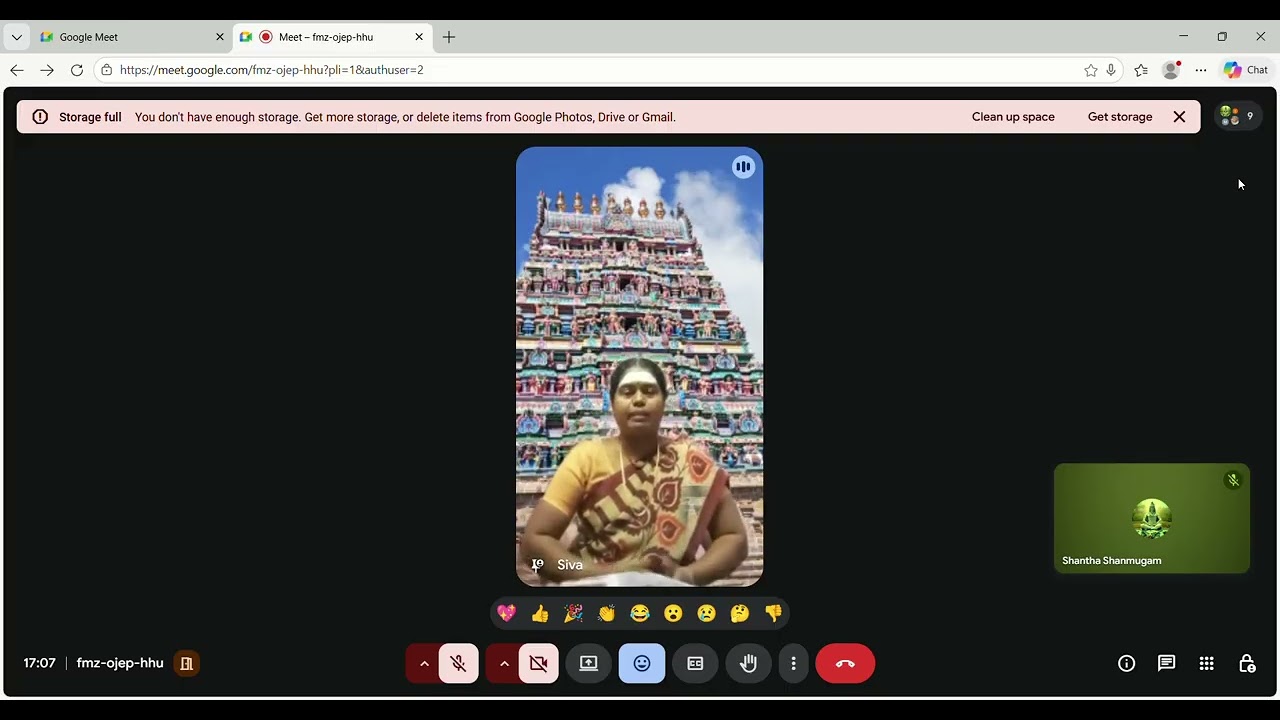Click the Storage full warning icon
Image resolution: width=1280 pixels, height=720 pixels.
point(40,117)
